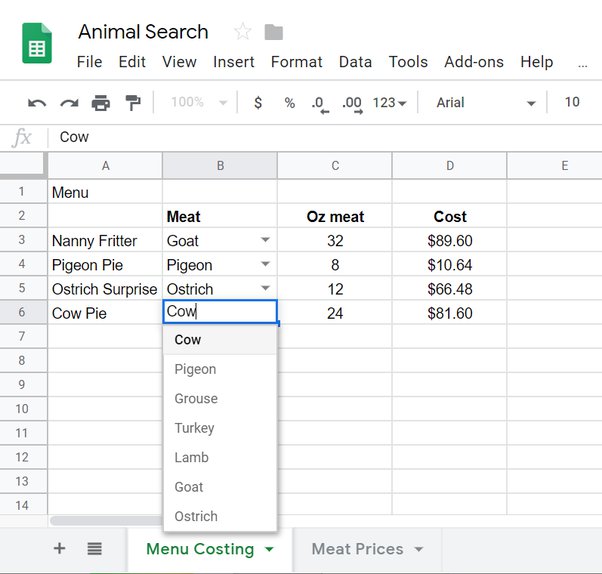This screenshot has width=602, height=574.
Task: Click the font size 10 field
Action: click(x=572, y=102)
